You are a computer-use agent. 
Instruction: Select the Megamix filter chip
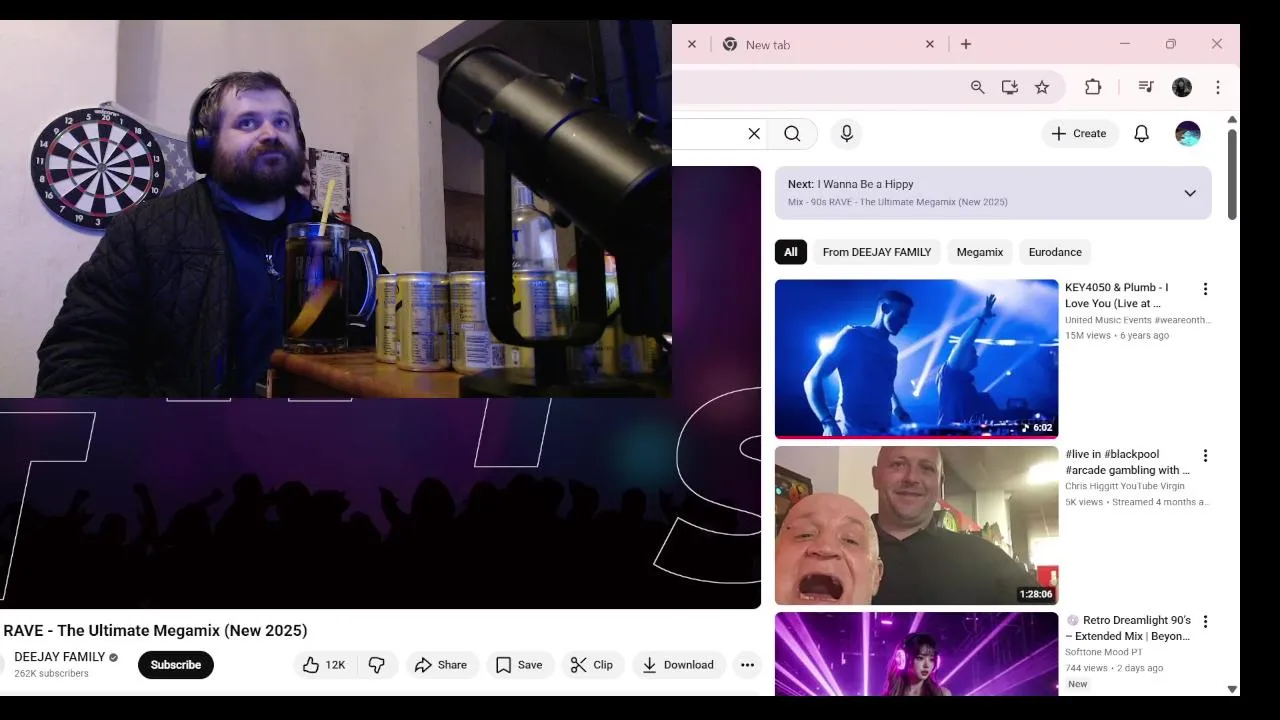click(980, 252)
